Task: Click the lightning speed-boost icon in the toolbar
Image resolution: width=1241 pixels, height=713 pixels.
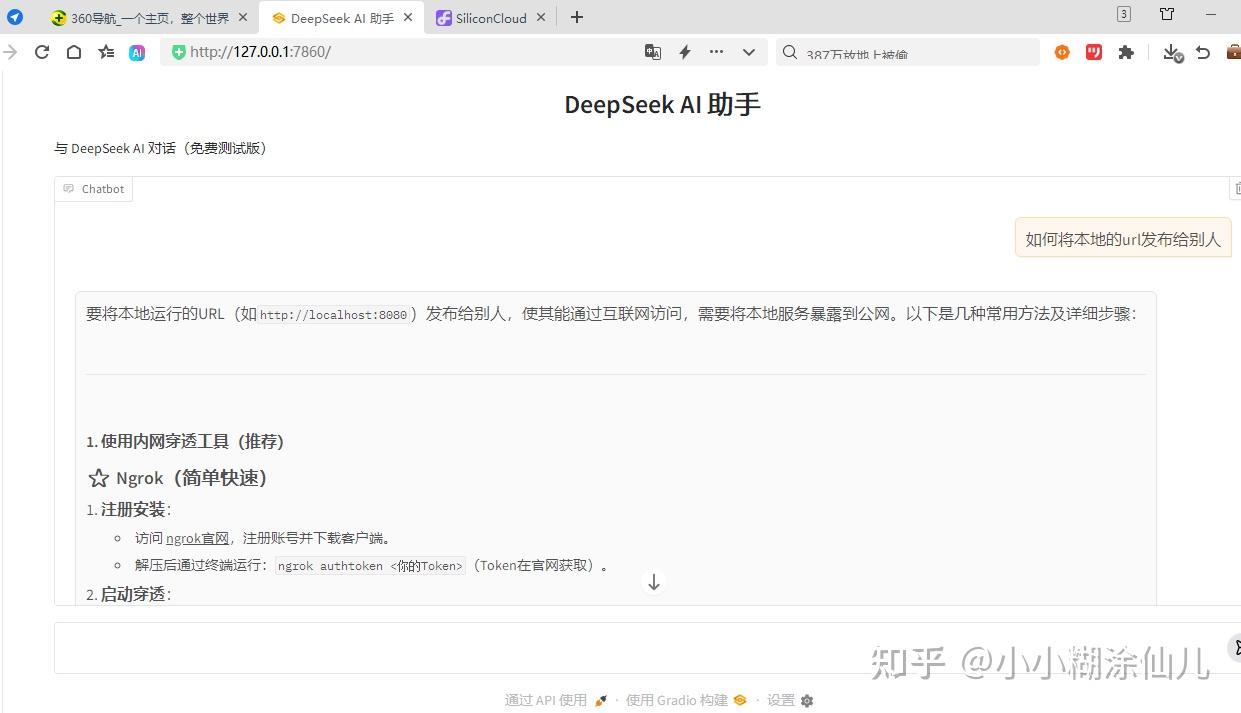Action: pyautogui.click(x=684, y=51)
